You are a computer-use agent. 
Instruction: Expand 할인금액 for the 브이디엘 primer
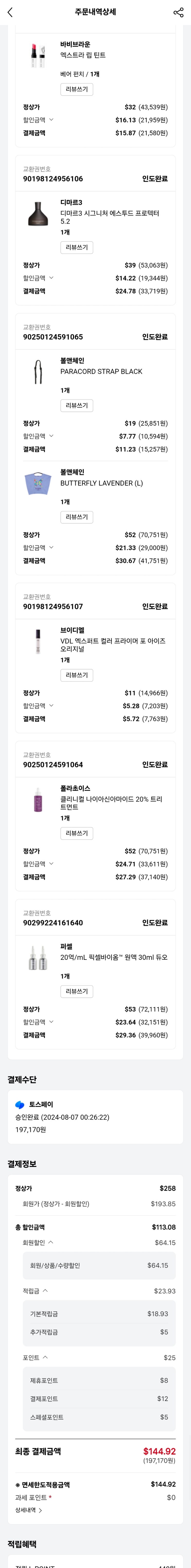click(51, 706)
